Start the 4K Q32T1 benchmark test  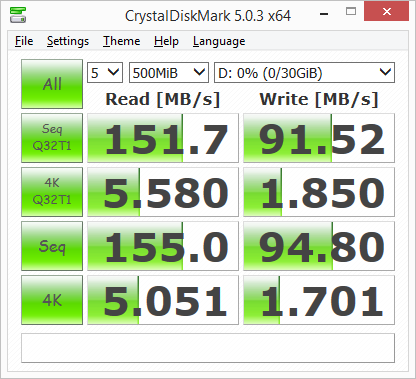click(52, 192)
